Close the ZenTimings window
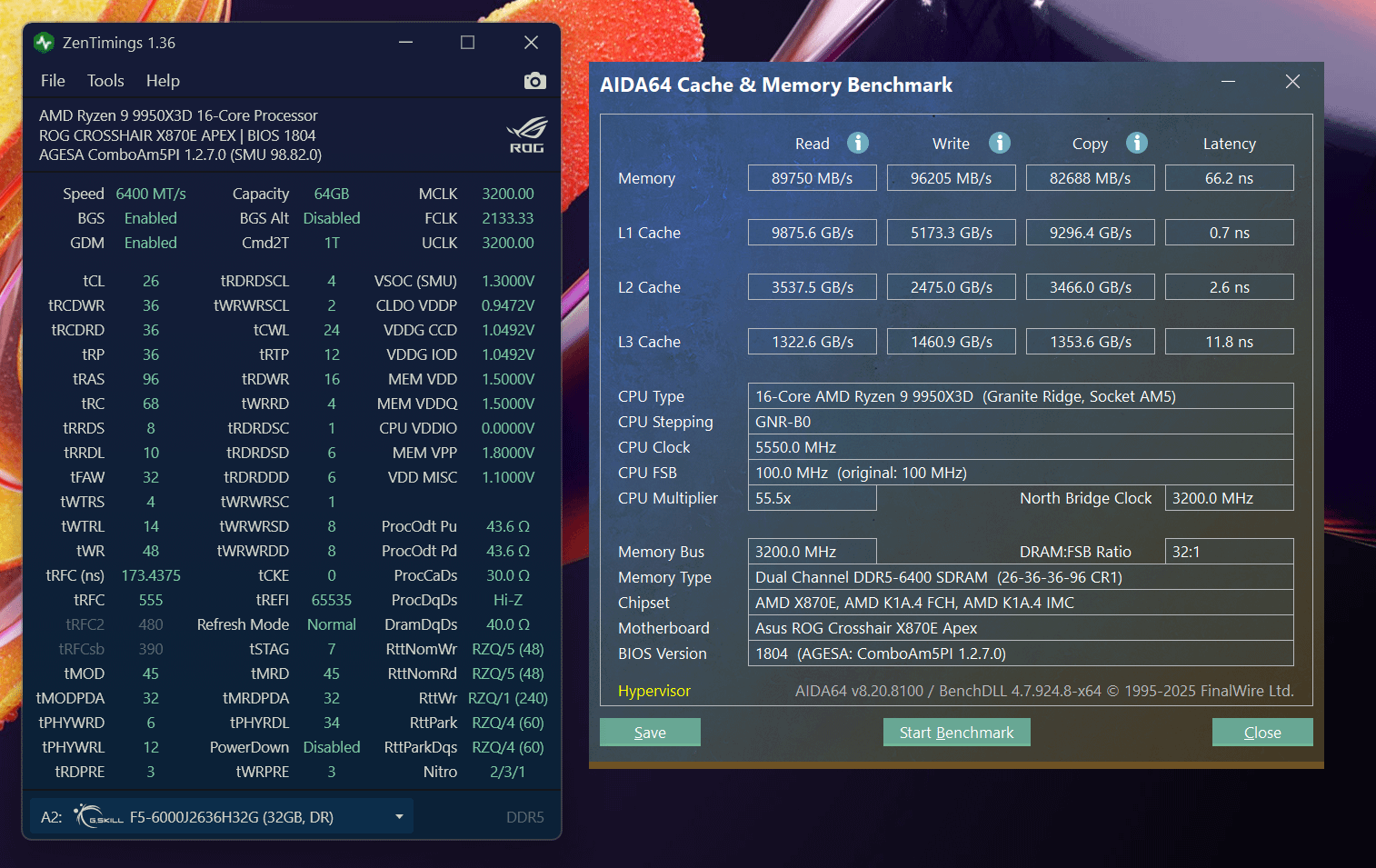 point(531,43)
